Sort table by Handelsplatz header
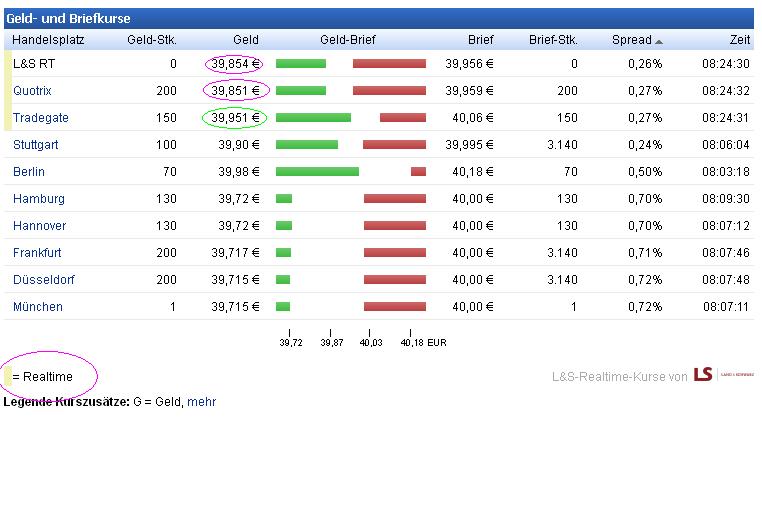 [x=48, y=40]
